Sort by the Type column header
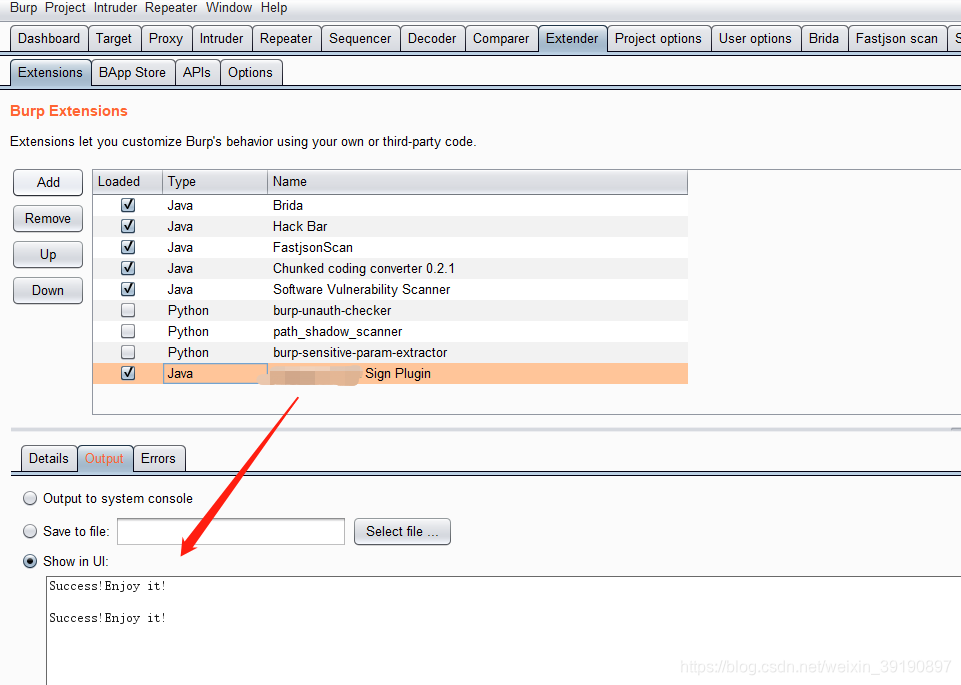Image resolution: width=961 pixels, height=685 pixels. point(215,182)
